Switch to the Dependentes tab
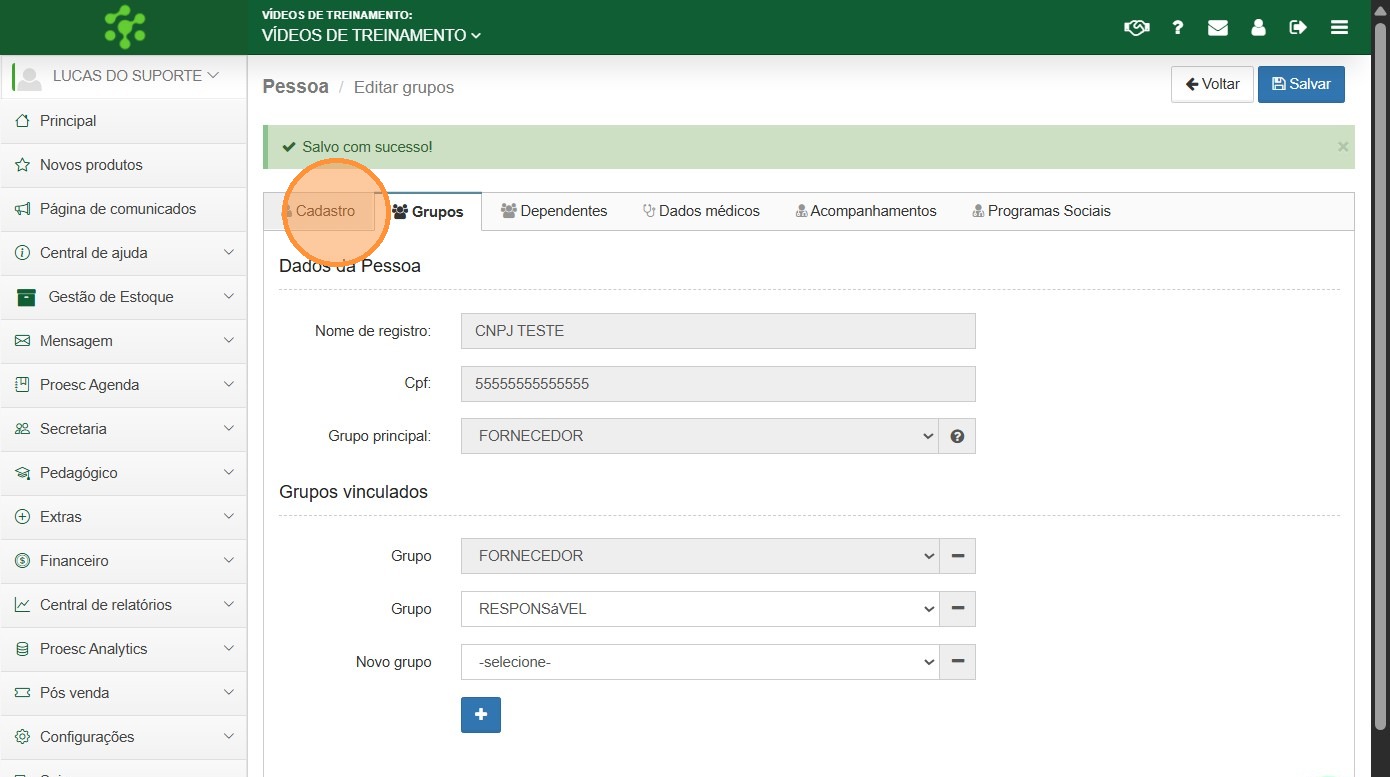 [x=554, y=211]
